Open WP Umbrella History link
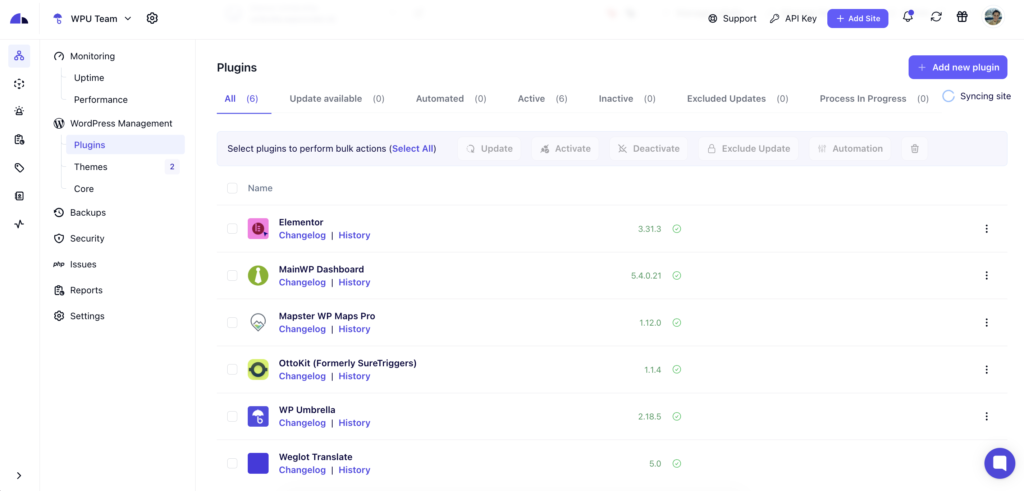The image size is (1024, 491). tap(354, 423)
